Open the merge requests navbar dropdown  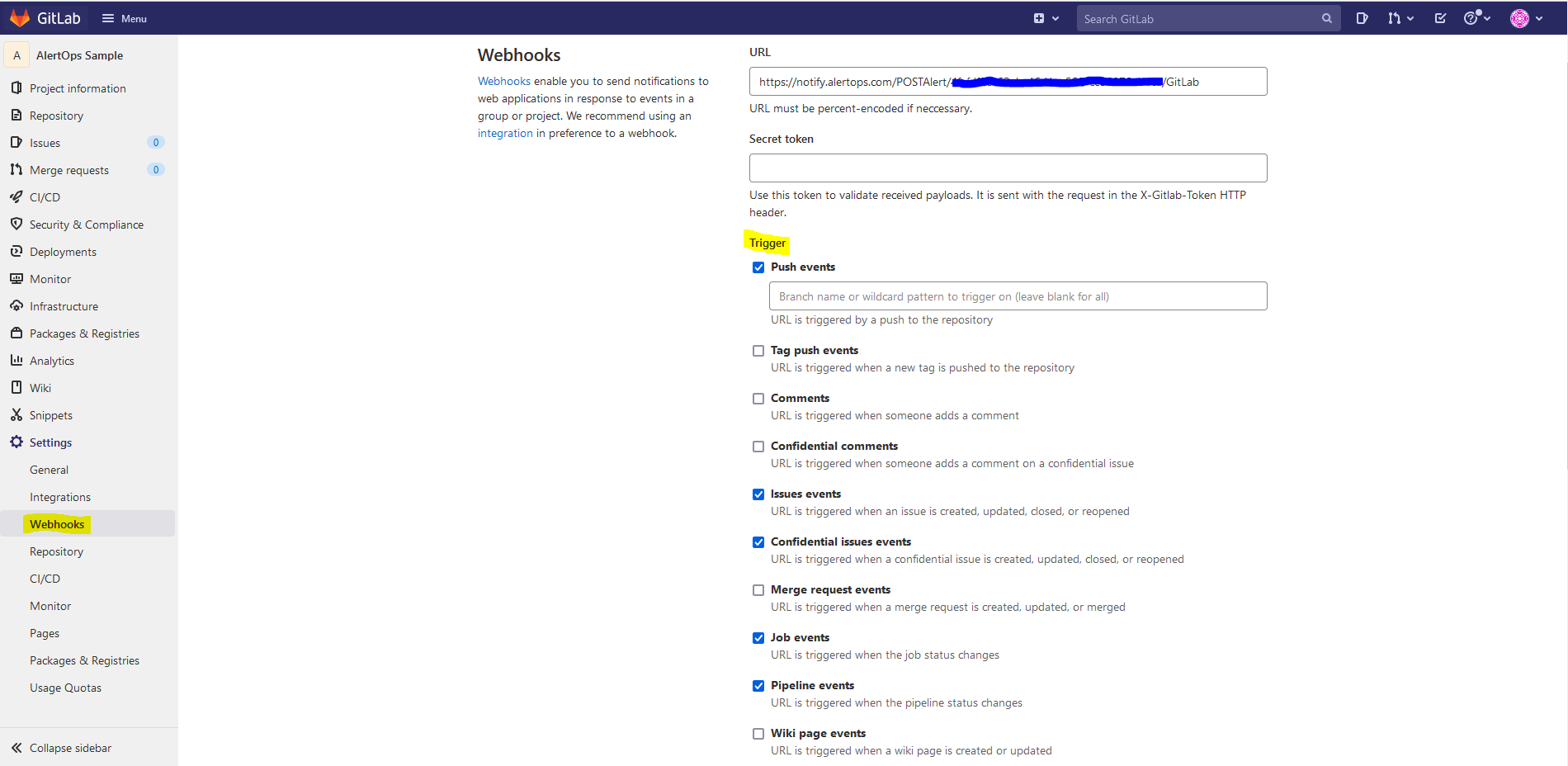pyautogui.click(x=1400, y=18)
